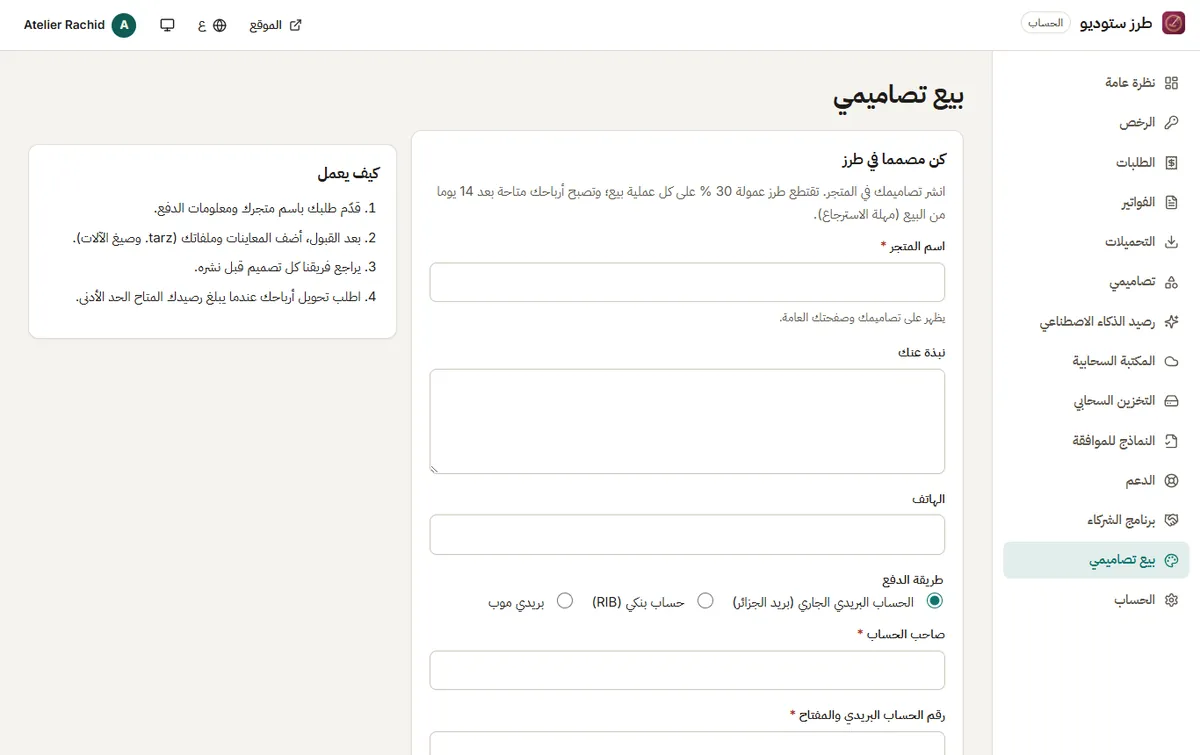Click the اسم المتجر input field
This screenshot has height=755, width=1200.
pyautogui.click(x=687, y=282)
